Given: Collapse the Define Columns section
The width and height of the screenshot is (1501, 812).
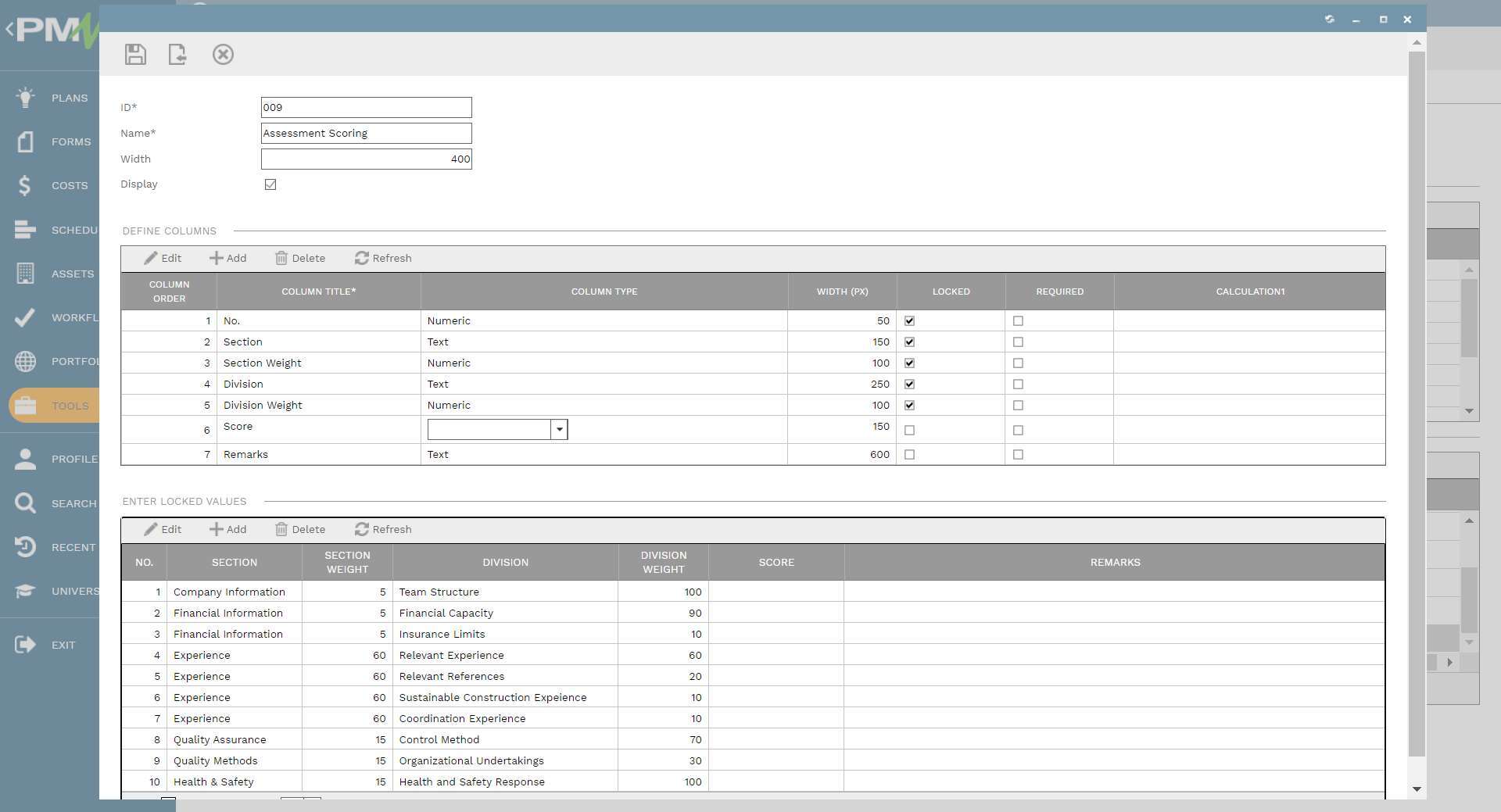Looking at the screenshot, I should tap(169, 231).
